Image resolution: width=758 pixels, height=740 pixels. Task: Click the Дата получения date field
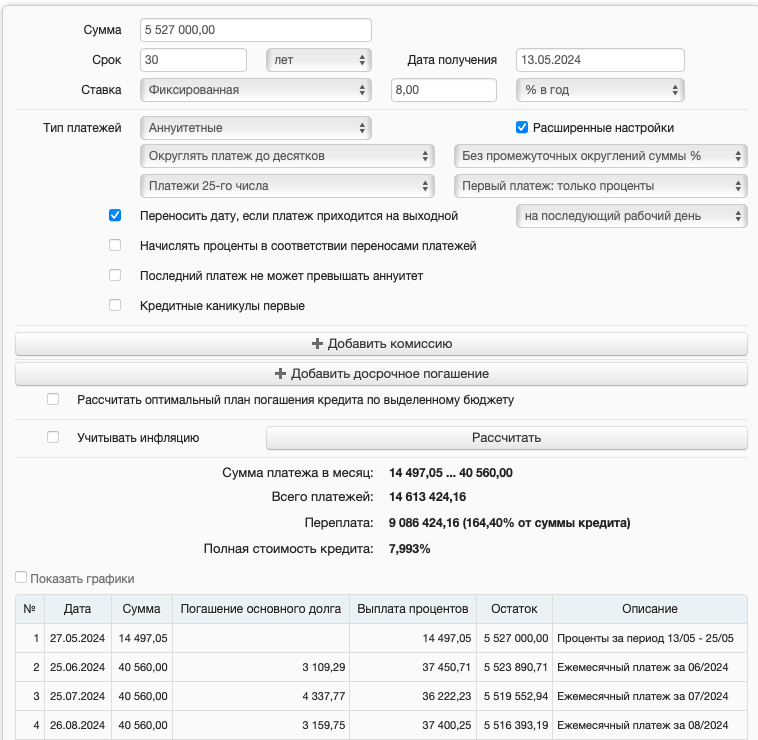click(x=600, y=60)
